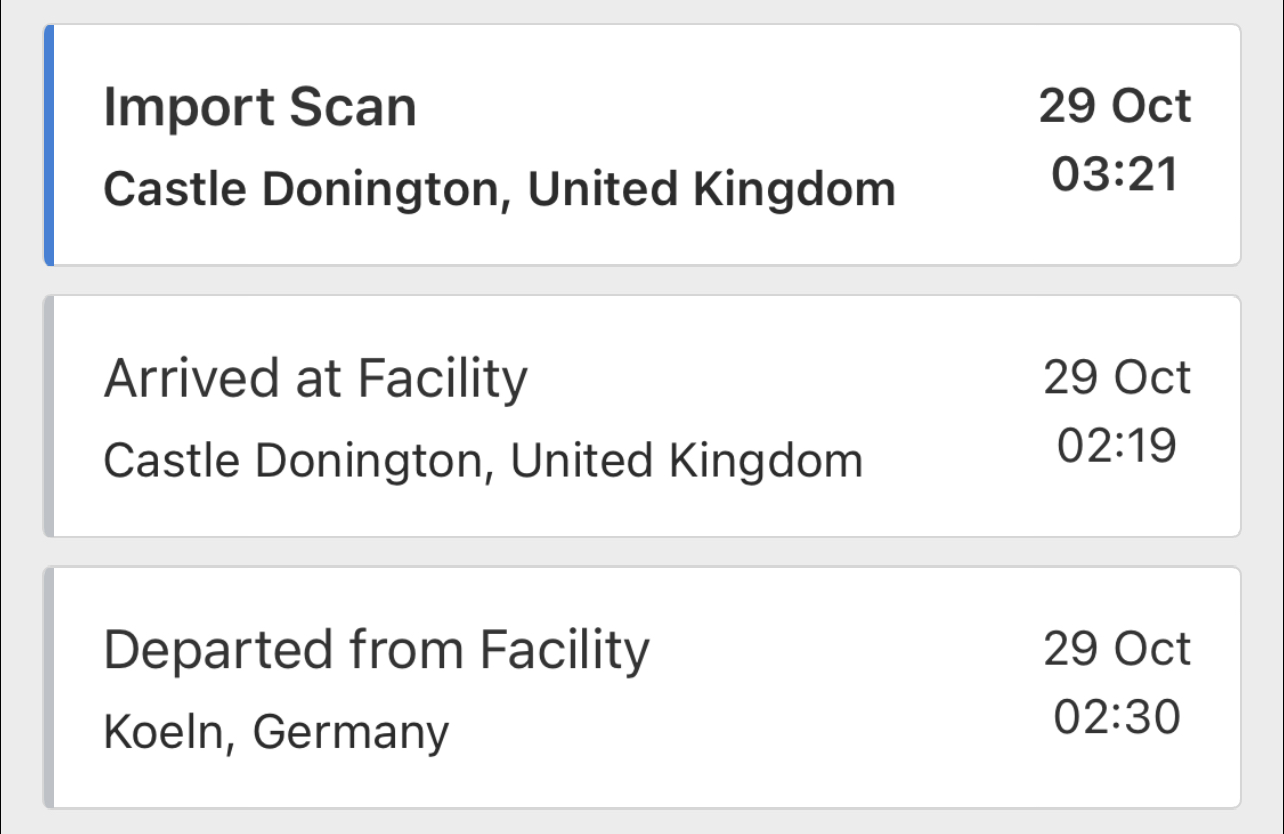Click the 02:30 timestamp
1284x834 pixels.
[1117, 718]
